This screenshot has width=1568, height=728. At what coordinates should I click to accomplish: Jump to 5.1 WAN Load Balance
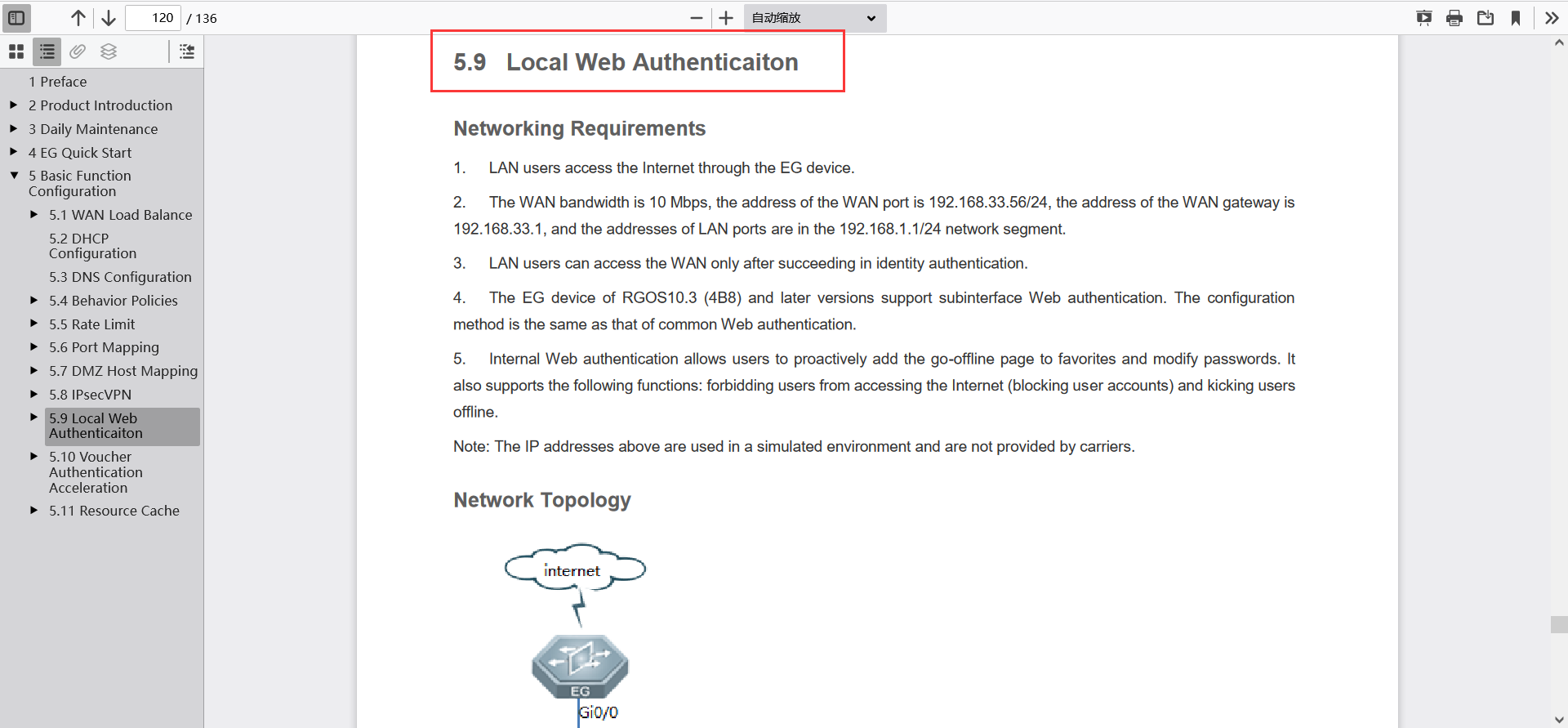[121, 215]
